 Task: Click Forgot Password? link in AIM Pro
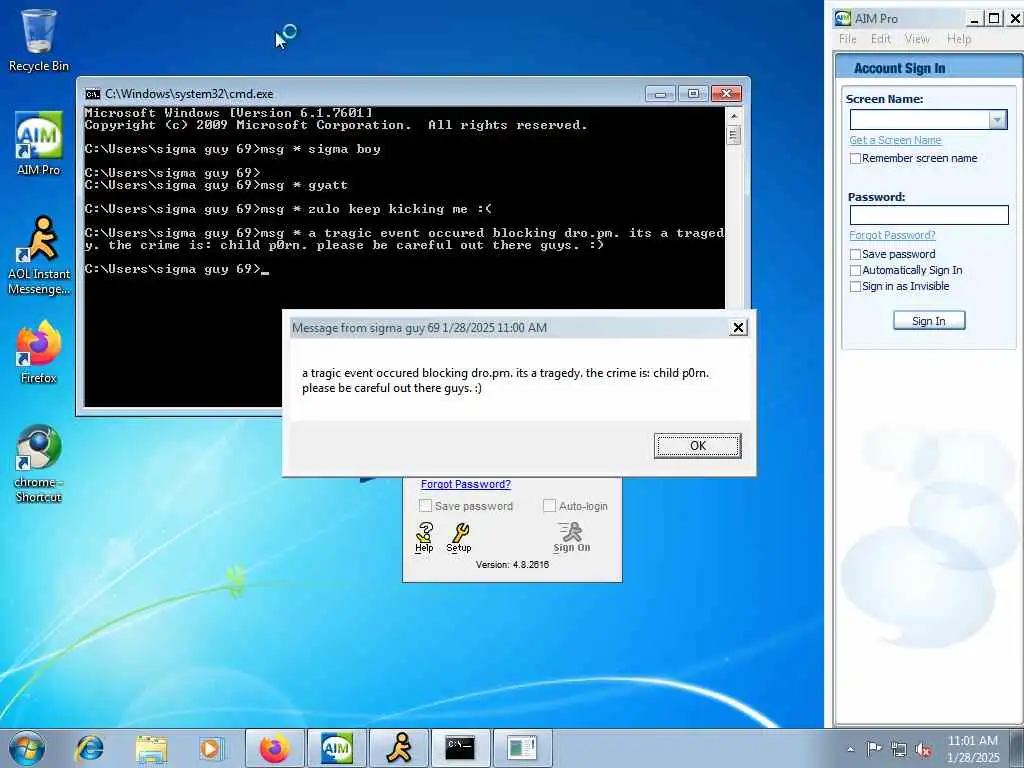click(x=892, y=235)
